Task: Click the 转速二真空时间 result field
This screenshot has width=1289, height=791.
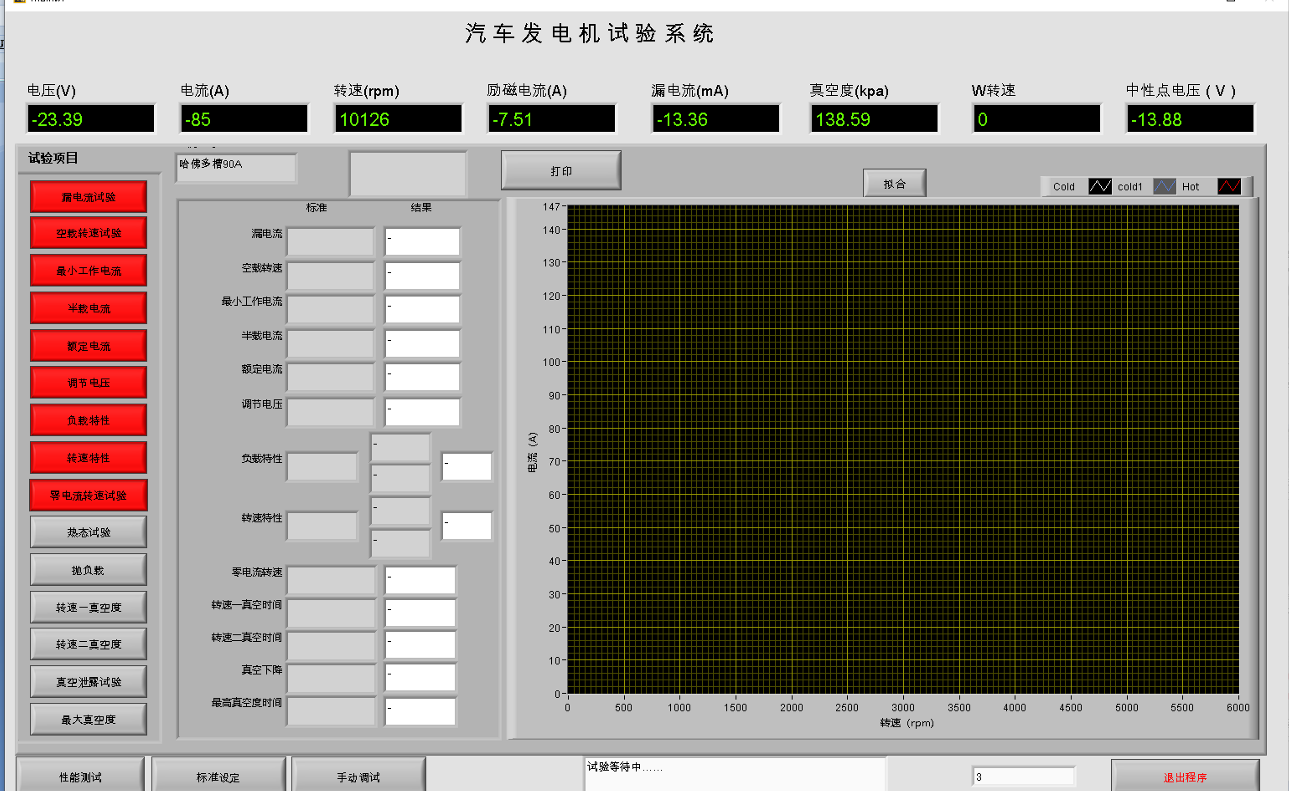Action: coord(420,645)
